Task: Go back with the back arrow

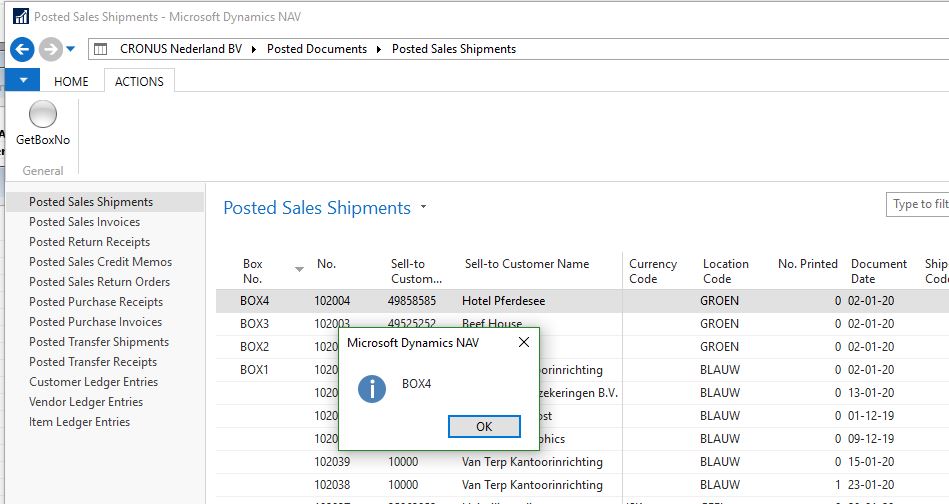Action: pos(22,49)
